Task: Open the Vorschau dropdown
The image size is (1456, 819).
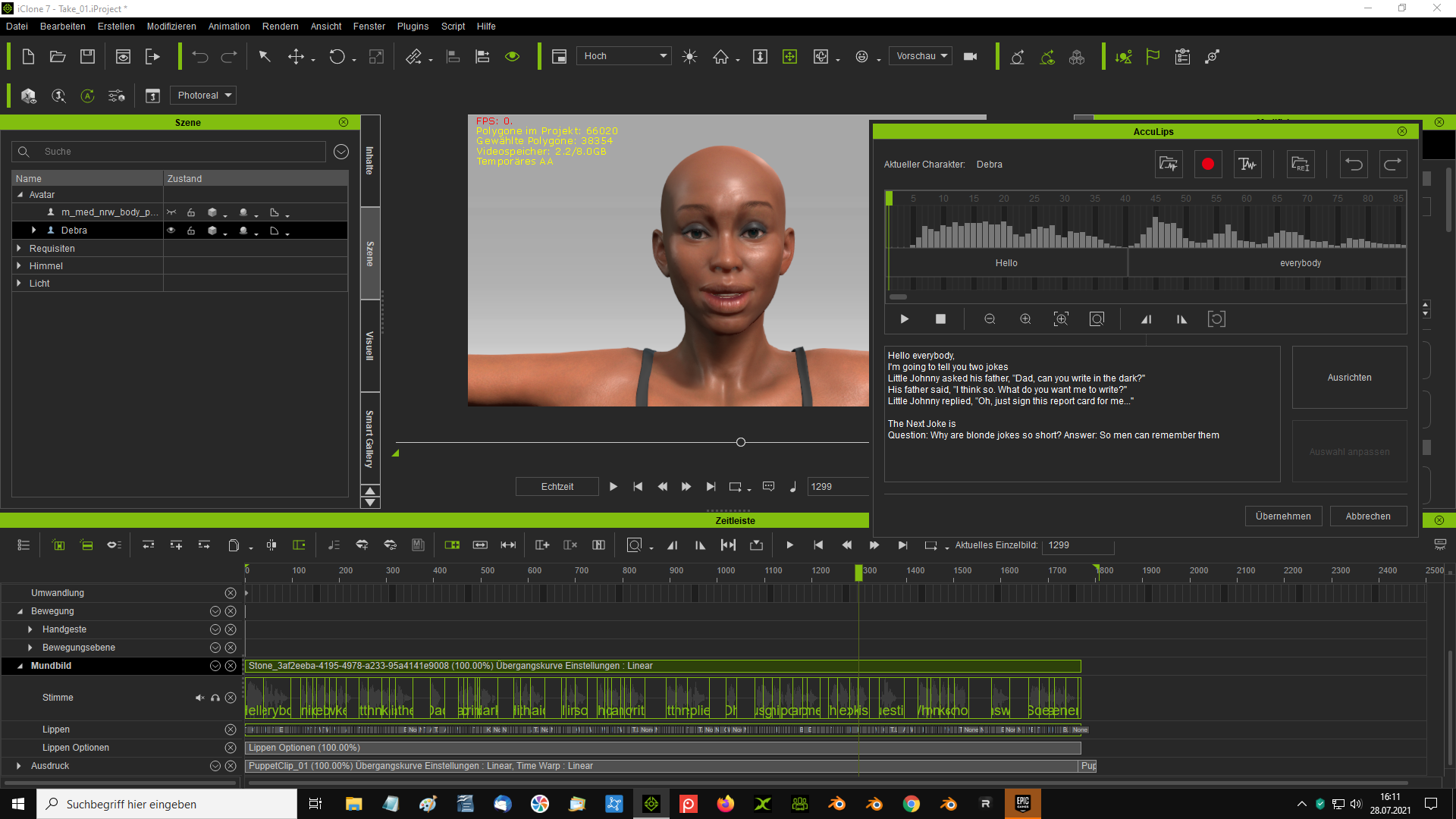Action: pos(921,56)
